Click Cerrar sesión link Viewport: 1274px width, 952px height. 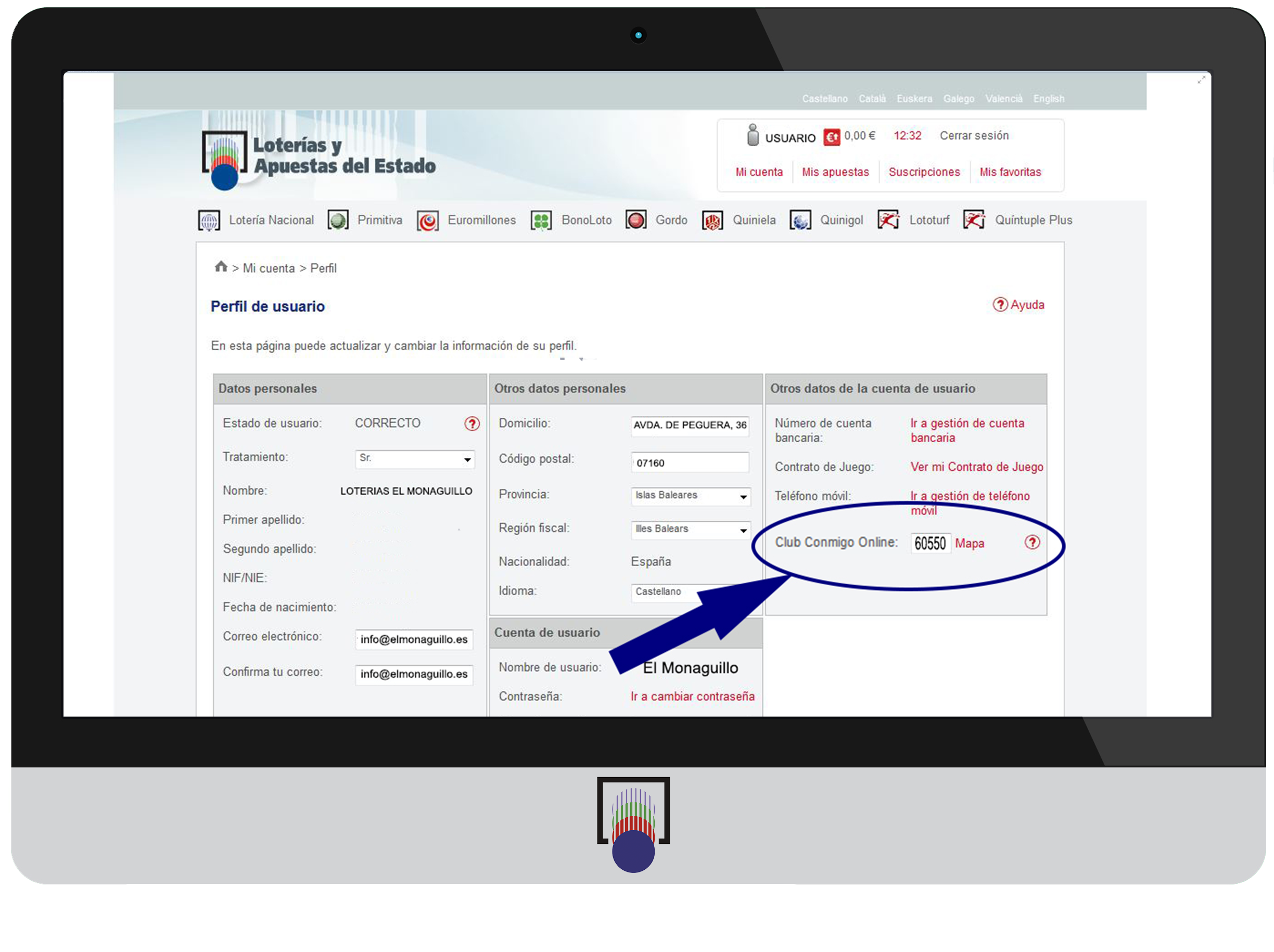(x=974, y=136)
